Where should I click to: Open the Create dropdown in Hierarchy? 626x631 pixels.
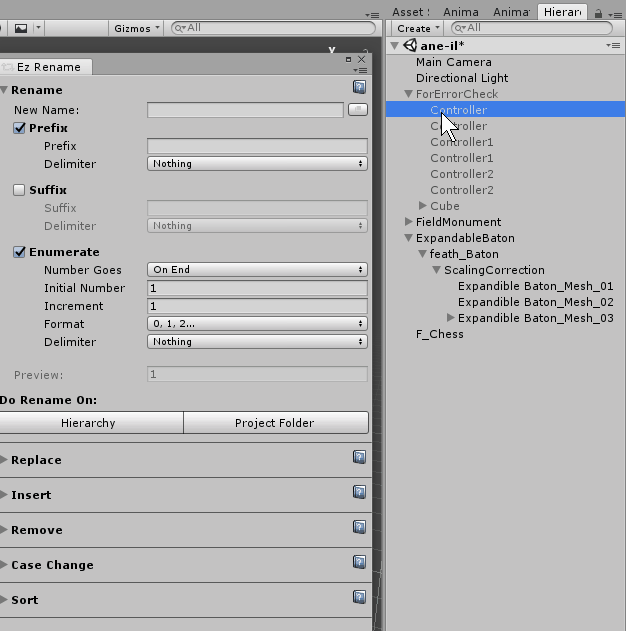[x=418, y=28]
